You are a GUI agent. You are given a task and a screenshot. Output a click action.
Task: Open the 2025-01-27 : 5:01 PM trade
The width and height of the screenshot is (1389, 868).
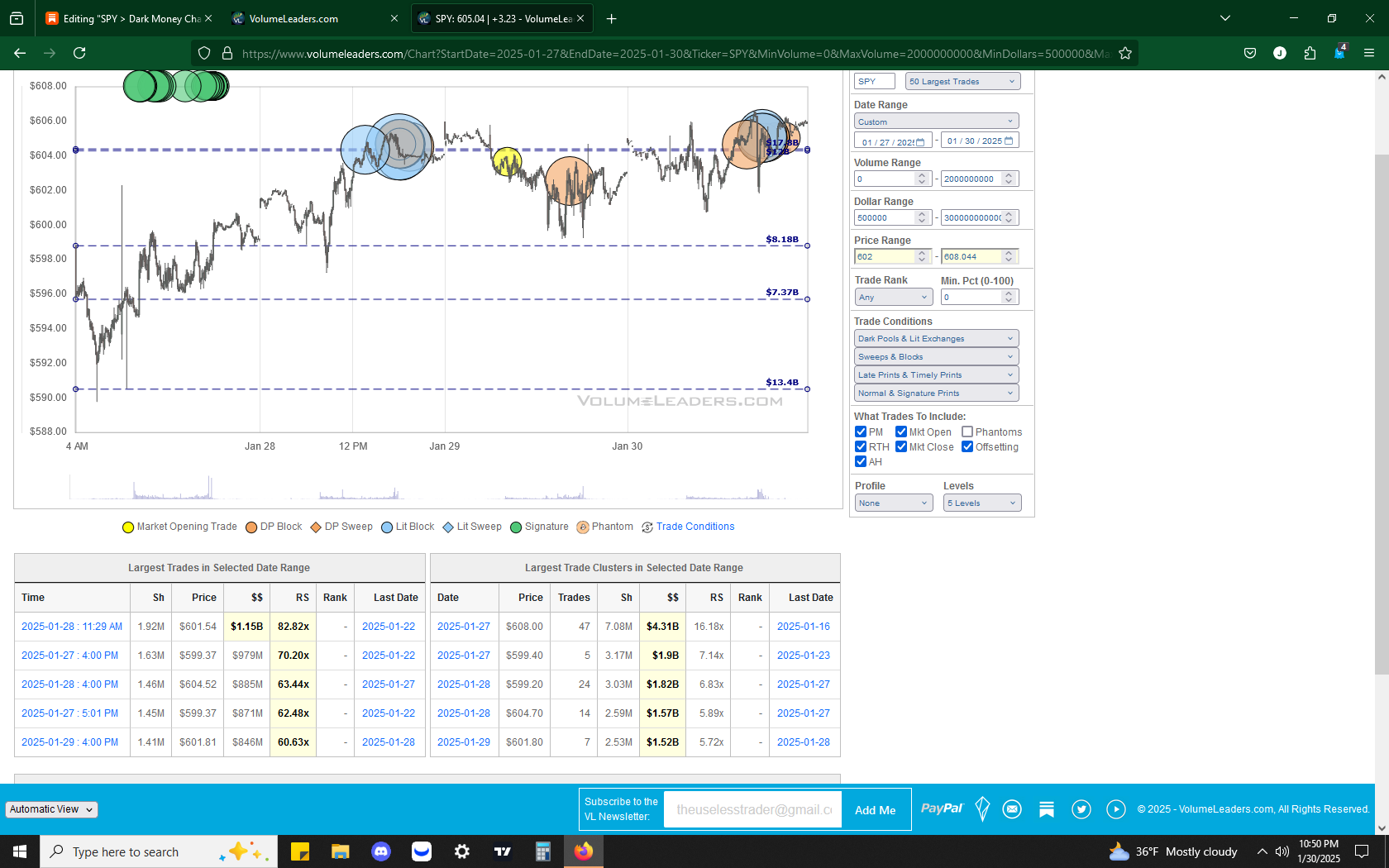[x=69, y=713]
